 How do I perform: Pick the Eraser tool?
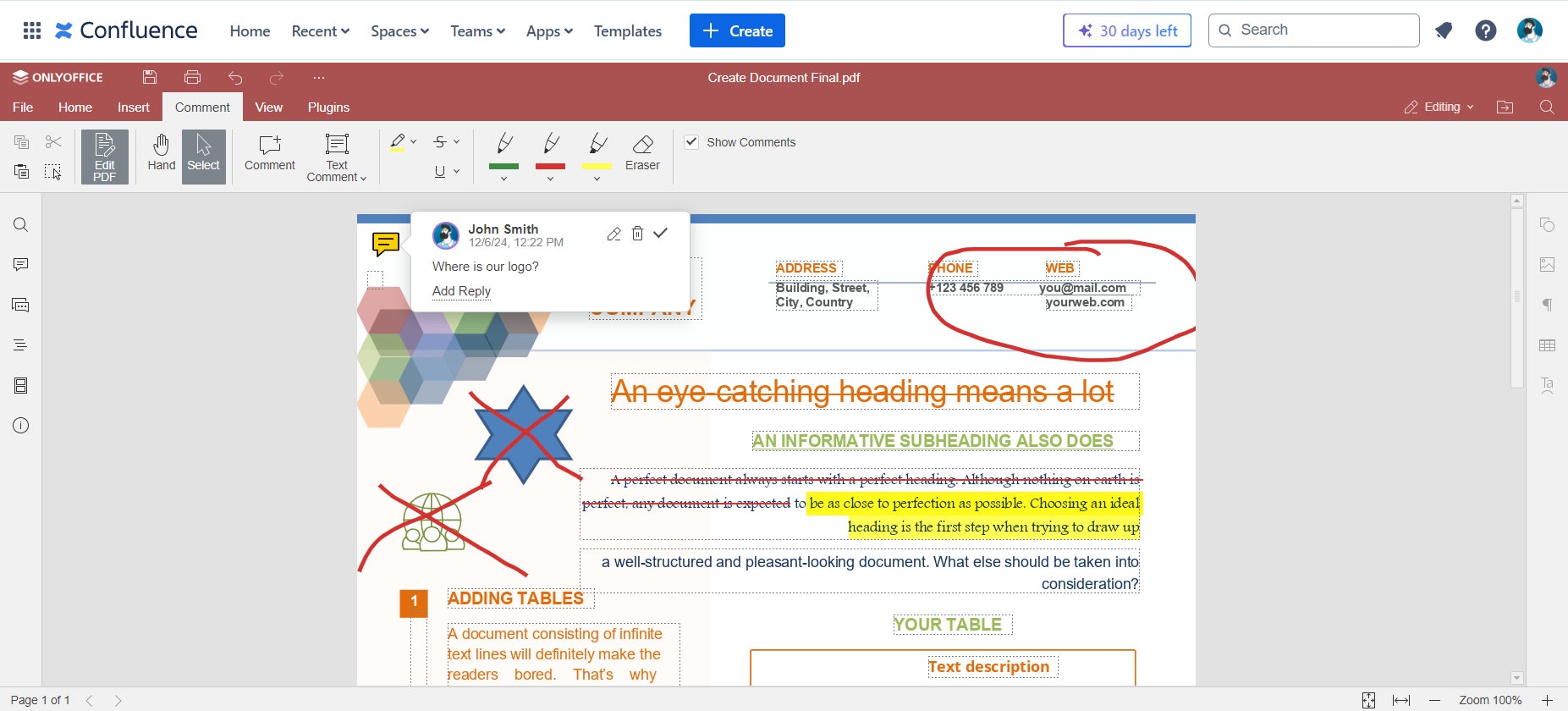tap(643, 153)
